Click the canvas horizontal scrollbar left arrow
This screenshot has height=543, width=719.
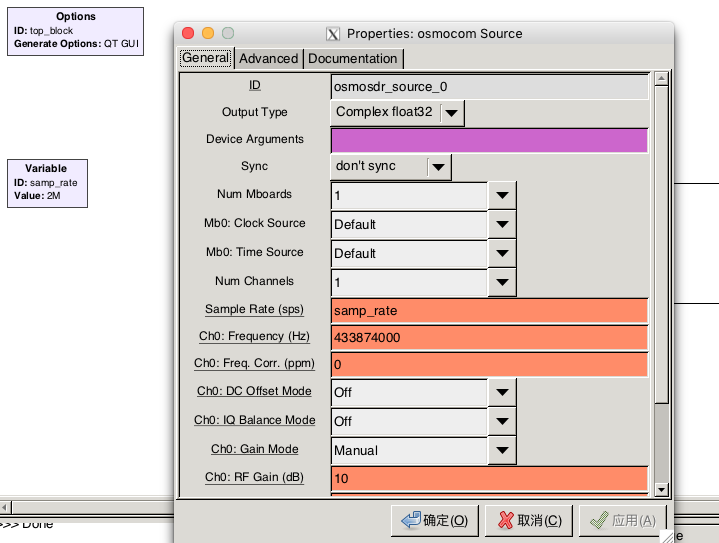coord(5,507)
